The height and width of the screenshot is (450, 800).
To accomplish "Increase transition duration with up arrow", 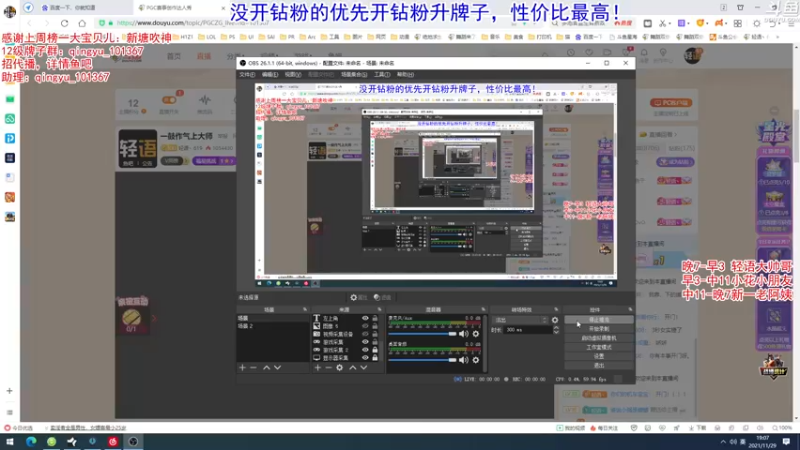I will (556, 328).
